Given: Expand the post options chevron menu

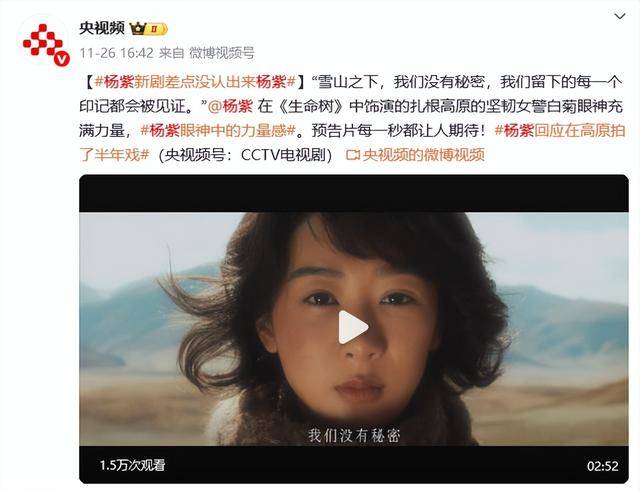Looking at the screenshot, I should tap(620, 16).
